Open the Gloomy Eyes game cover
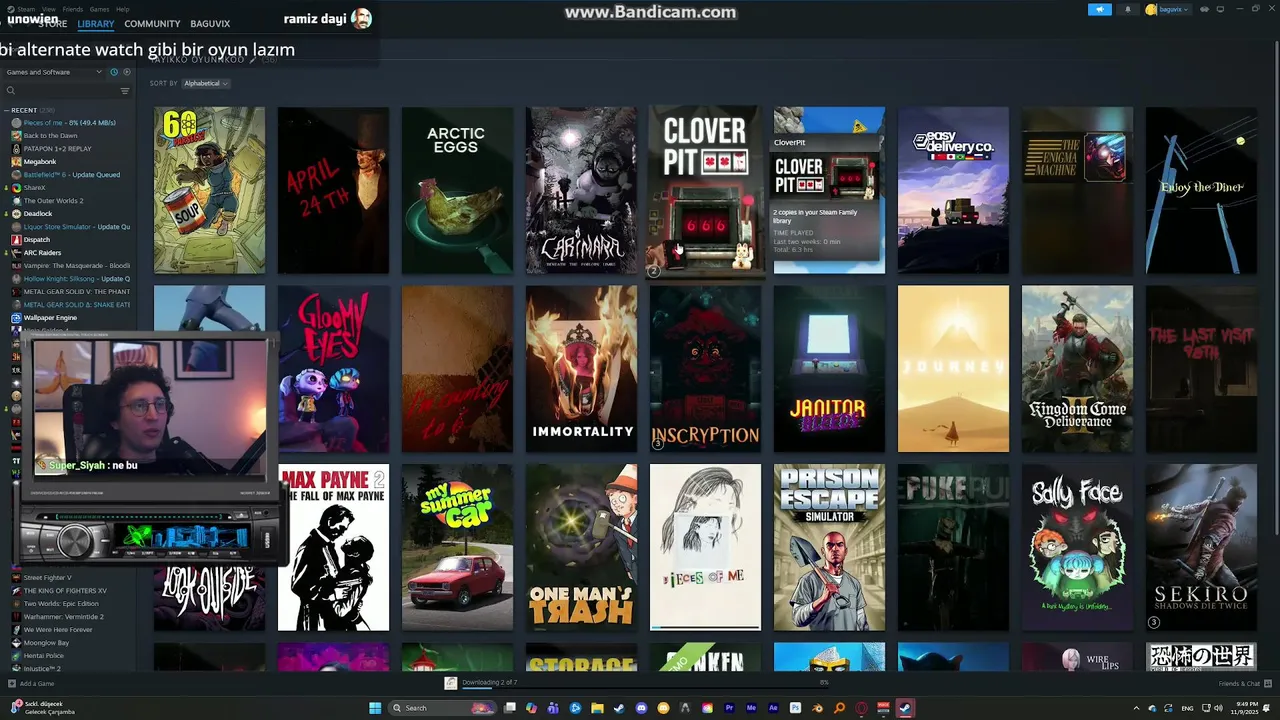1280x720 pixels. click(333, 369)
